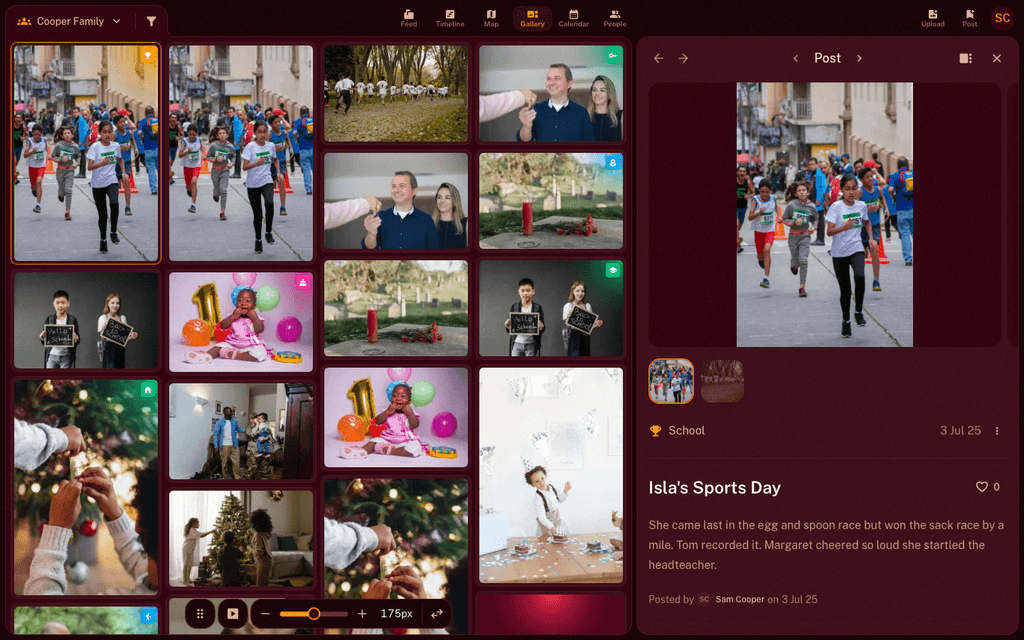The height and width of the screenshot is (640, 1024).
Task: Open the filter funnel icon
Action: tap(151, 22)
